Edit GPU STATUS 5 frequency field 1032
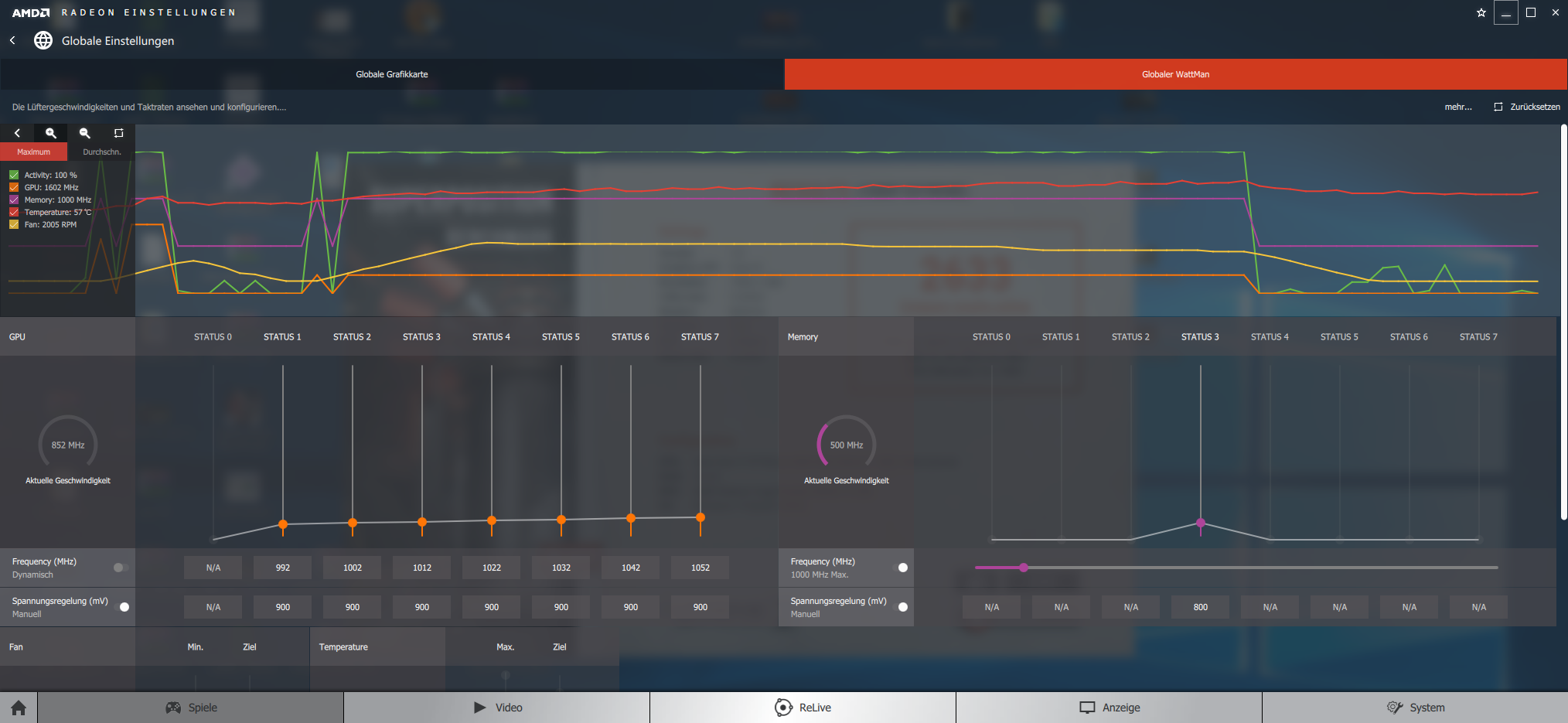Screen dimensions: 1568x723 coord(561,568)
